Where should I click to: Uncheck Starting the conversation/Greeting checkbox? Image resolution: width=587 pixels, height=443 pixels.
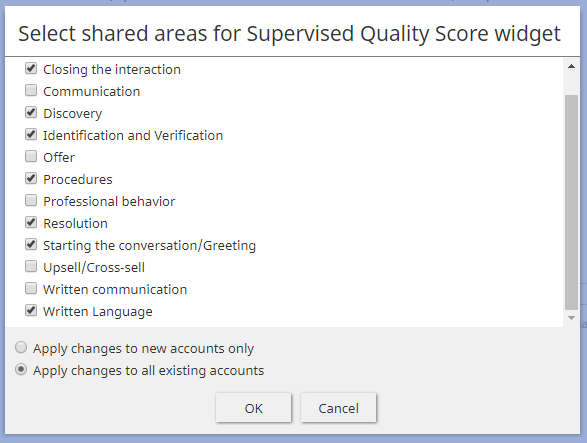tap(31, 245)
